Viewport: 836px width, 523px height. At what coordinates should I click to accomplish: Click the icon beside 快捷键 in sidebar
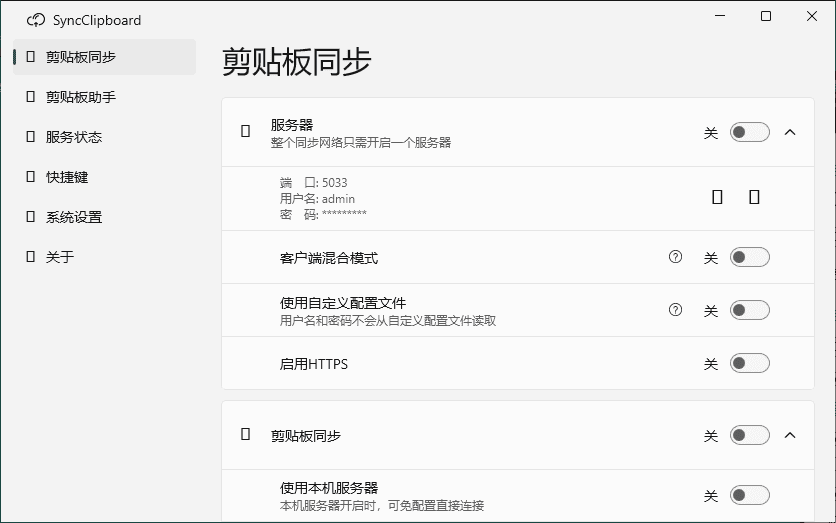[x=30, y=177]
